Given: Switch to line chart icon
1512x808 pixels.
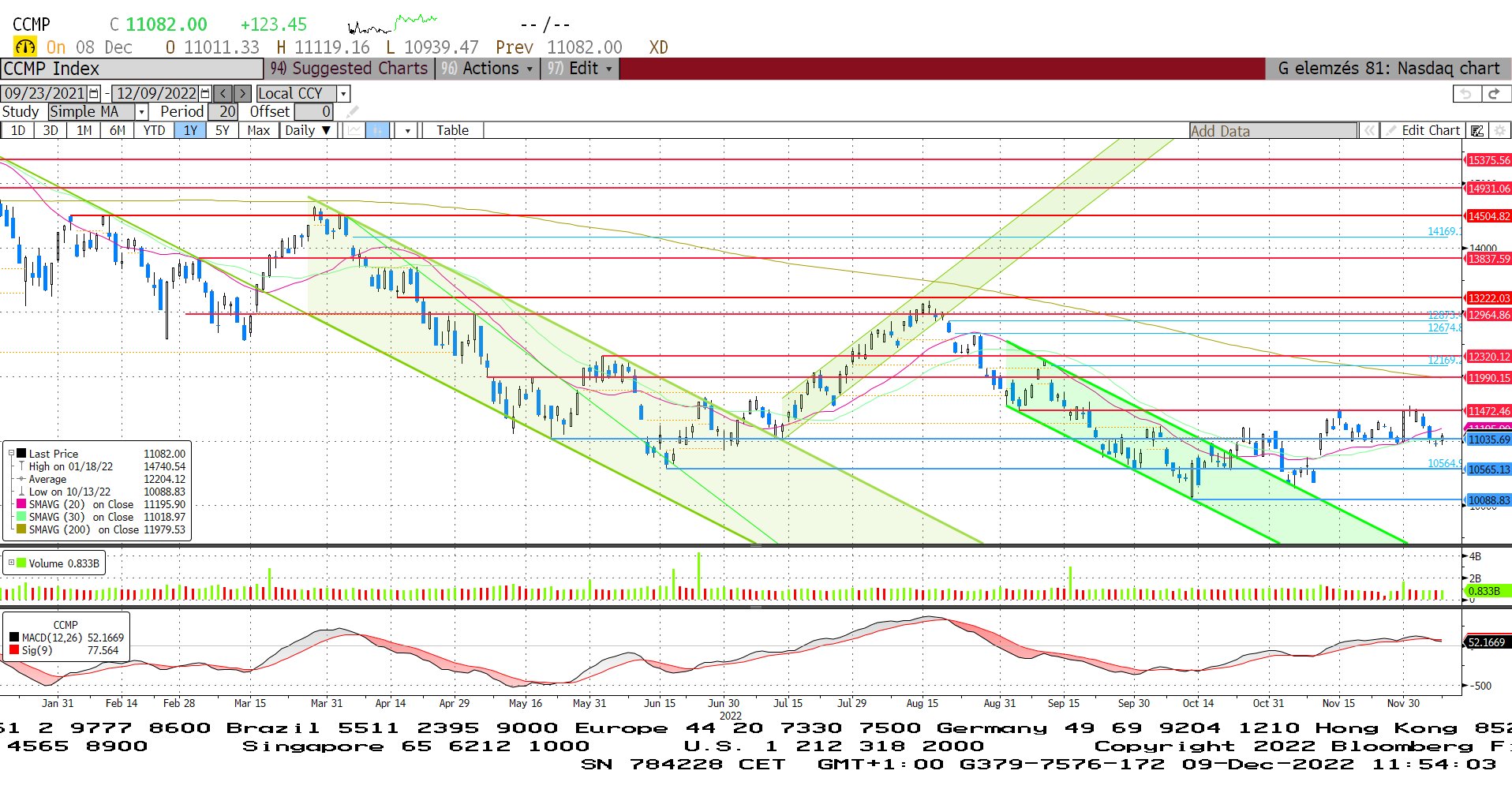Looking at the screenshot, I should tap(354, 130).
